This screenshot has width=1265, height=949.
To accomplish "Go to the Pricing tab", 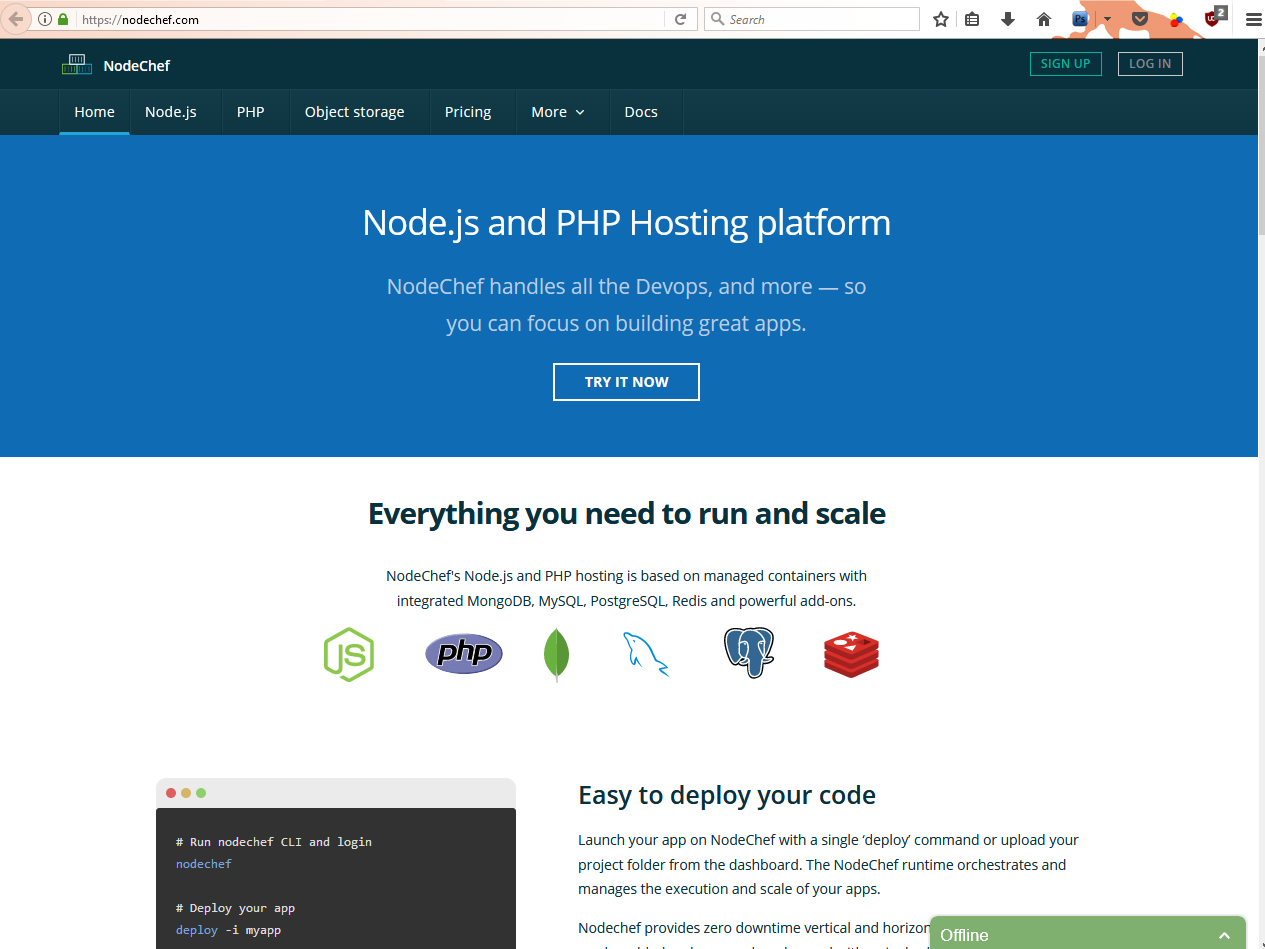I will point(468,112).
